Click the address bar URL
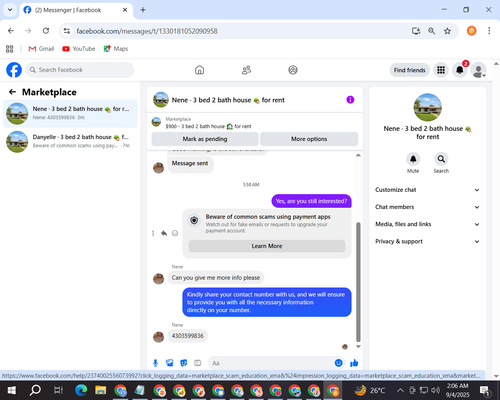 click(147, 31)
